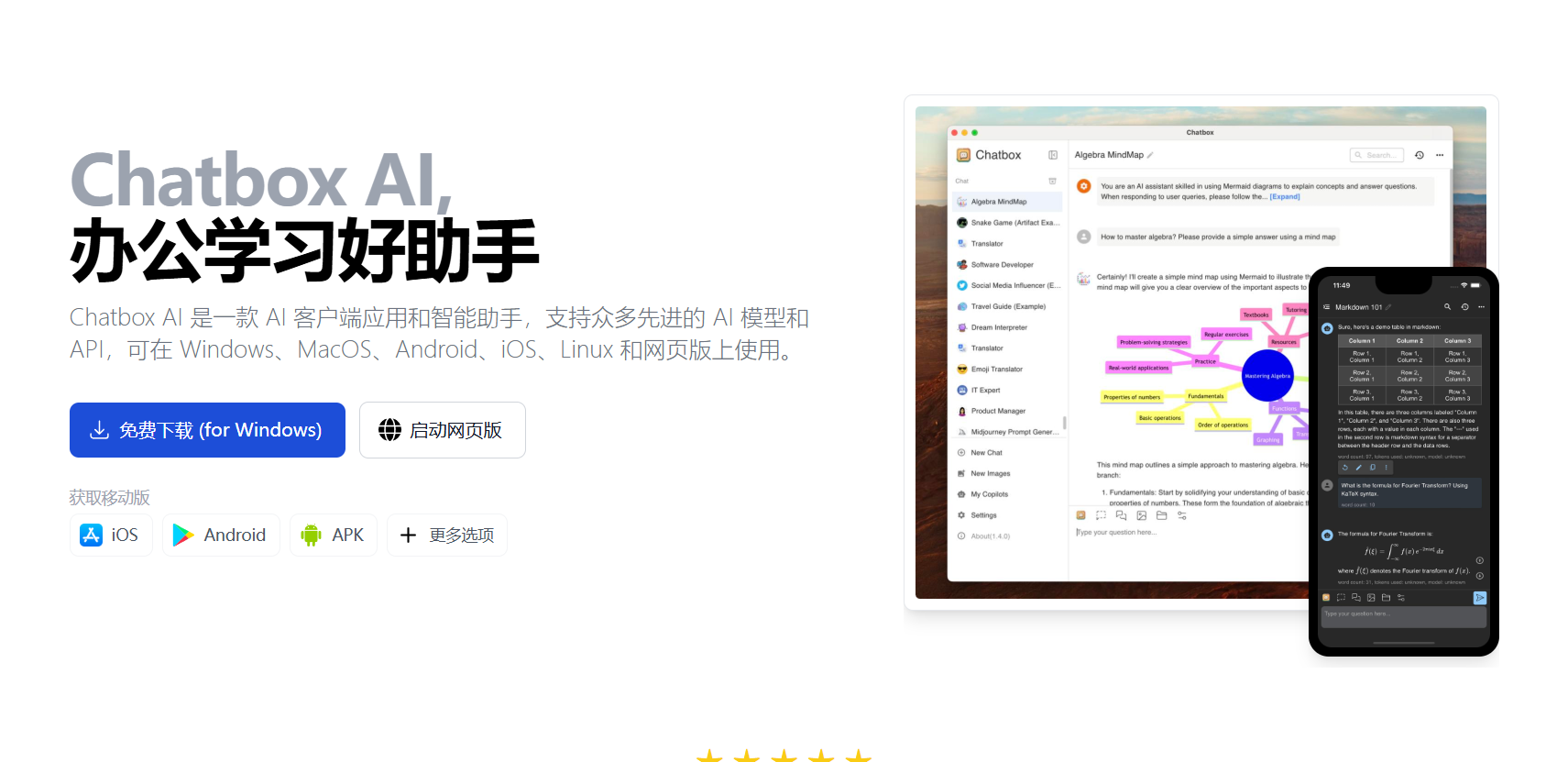Click the Chatbox sidebar chat list scrollbar
This screenshot has height=762, width=1568.
tap(1064, 423)
